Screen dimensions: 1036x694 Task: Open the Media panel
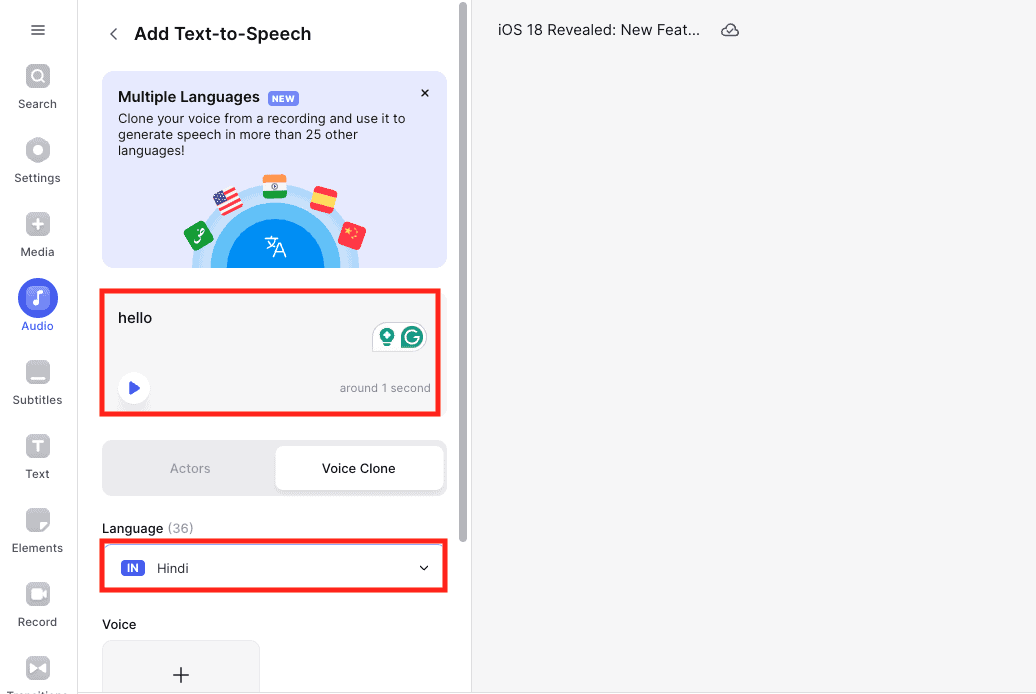(x=38, y=234)
